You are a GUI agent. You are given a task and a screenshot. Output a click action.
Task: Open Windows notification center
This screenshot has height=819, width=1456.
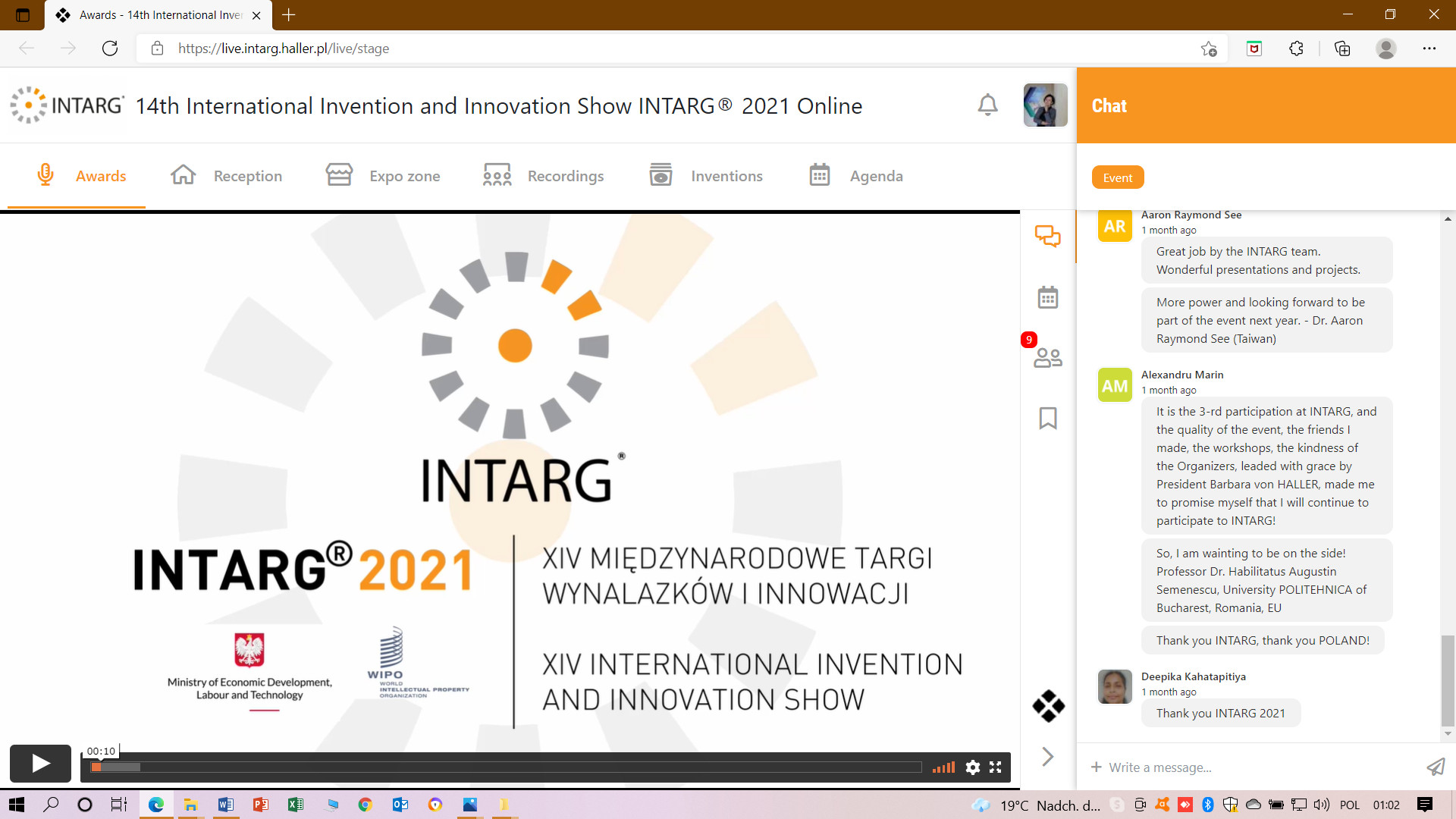(x=1425, y=805)
